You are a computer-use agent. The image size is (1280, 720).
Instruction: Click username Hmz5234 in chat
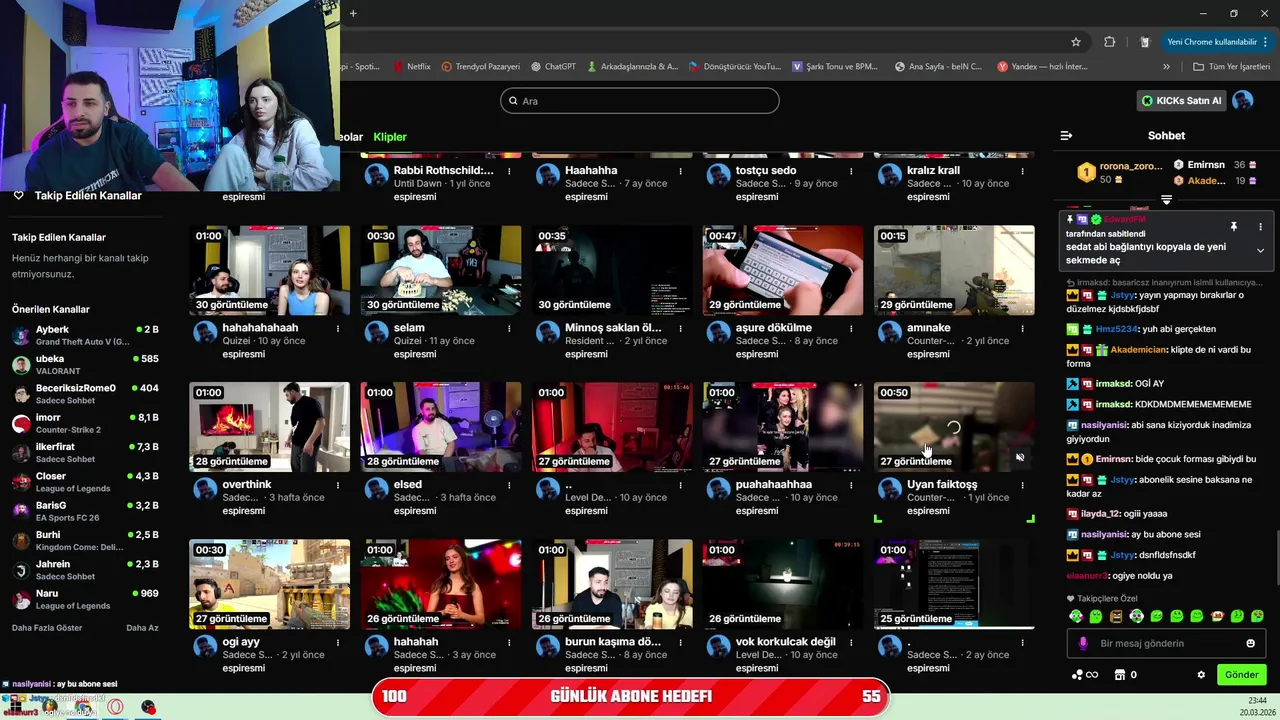pos(1116,329)
